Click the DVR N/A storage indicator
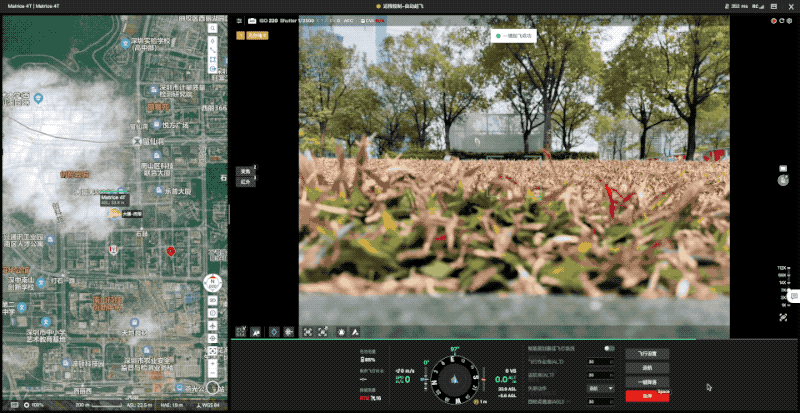 pyautogui.click(x=373, y=21)
